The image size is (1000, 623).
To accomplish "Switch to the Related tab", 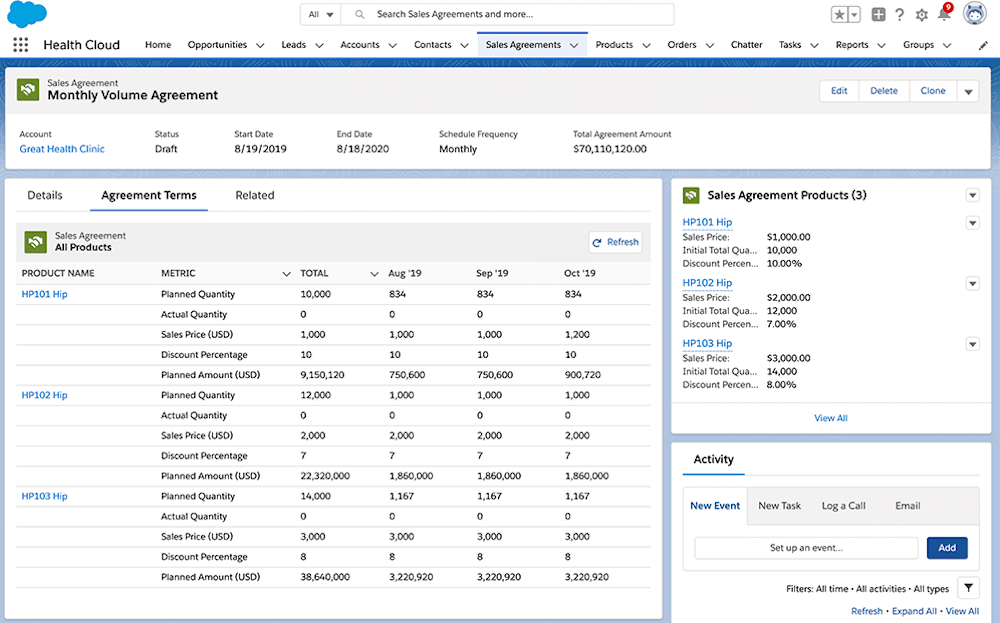I will (x=254, y=196).
